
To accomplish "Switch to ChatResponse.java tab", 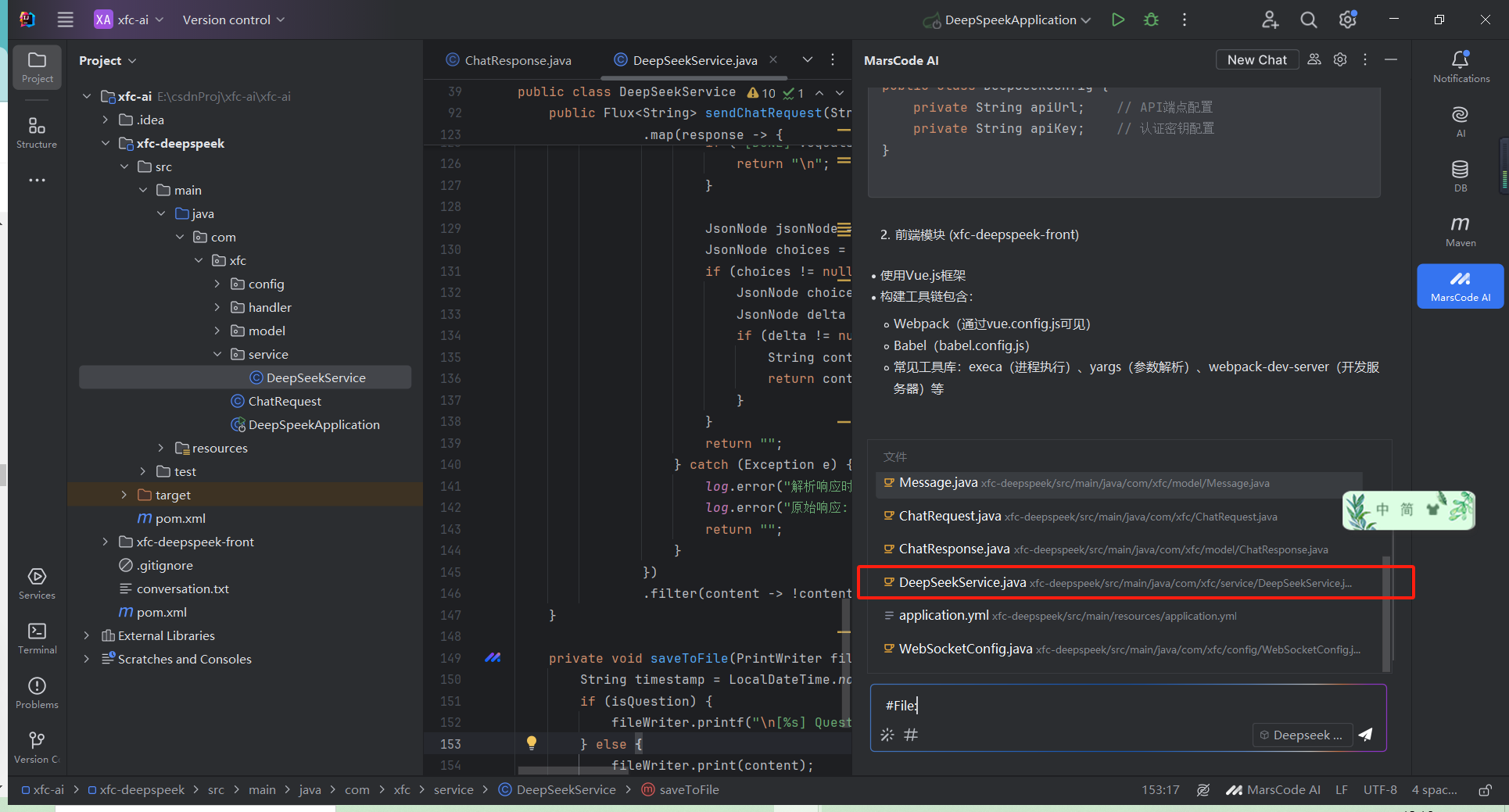I will point(509,60).
